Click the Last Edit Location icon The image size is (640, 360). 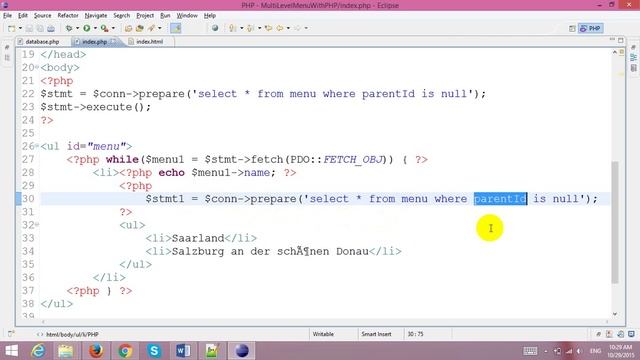point(268,28)
